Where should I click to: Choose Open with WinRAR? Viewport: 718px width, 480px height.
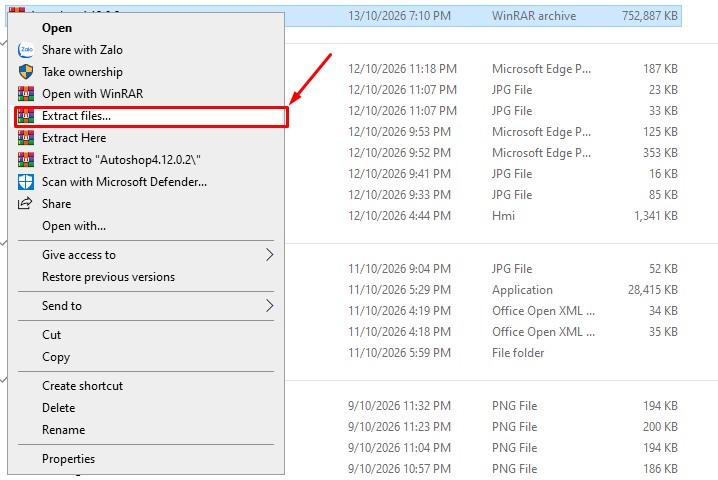pyautogui.click(x=92, y=94)
